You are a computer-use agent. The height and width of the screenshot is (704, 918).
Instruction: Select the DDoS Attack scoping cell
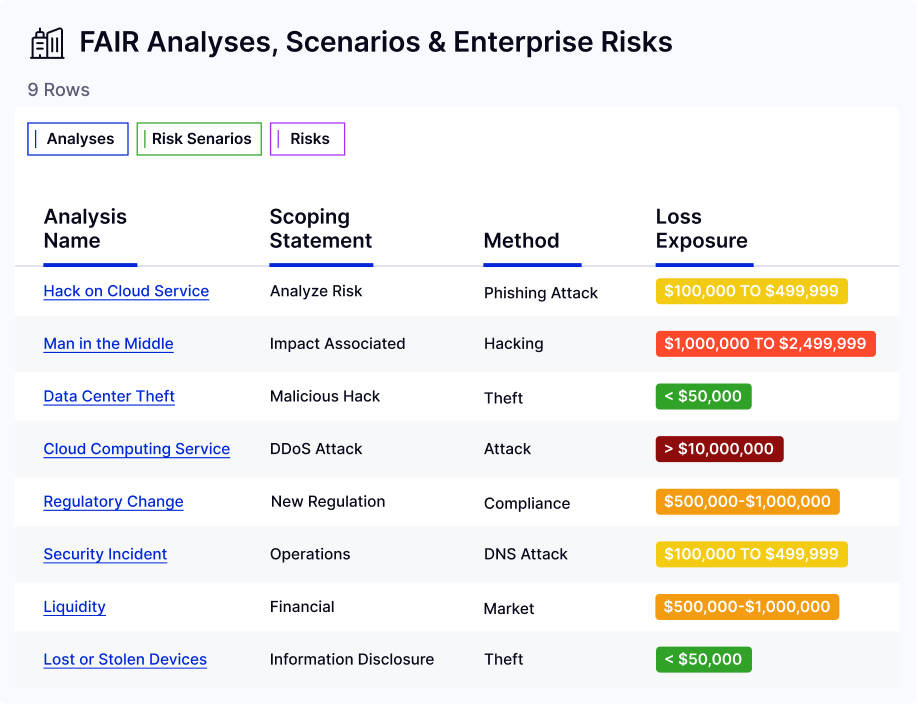click(316, 449)
